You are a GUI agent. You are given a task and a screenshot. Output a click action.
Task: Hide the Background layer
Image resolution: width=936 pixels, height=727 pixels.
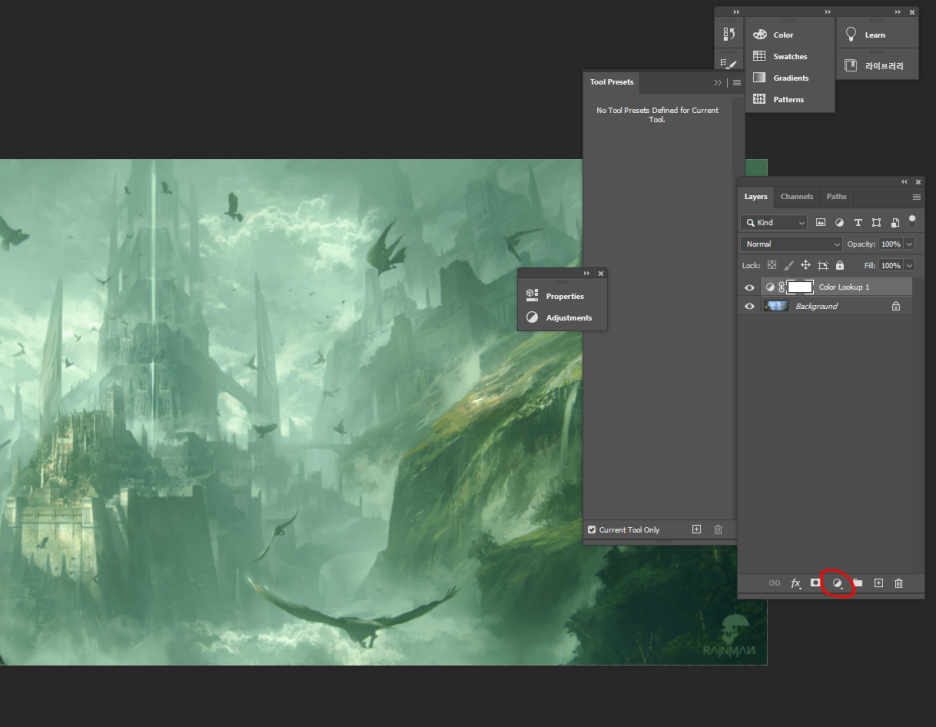(x=750, y=306)
